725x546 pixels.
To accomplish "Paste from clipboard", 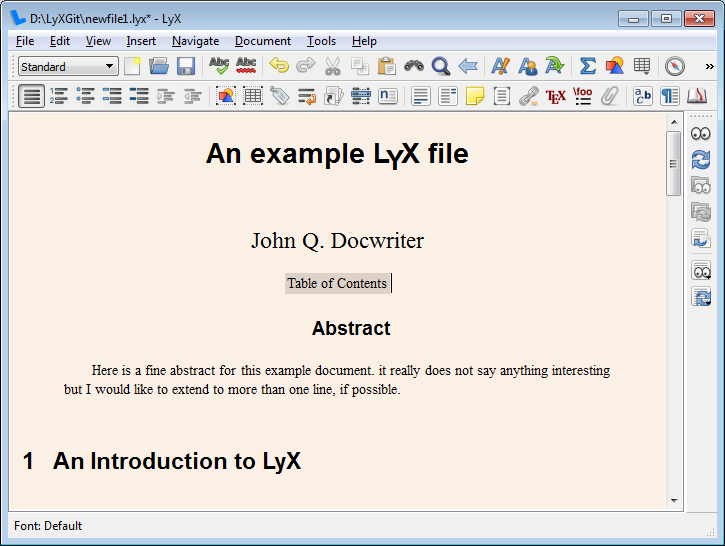I will point(387,66).
